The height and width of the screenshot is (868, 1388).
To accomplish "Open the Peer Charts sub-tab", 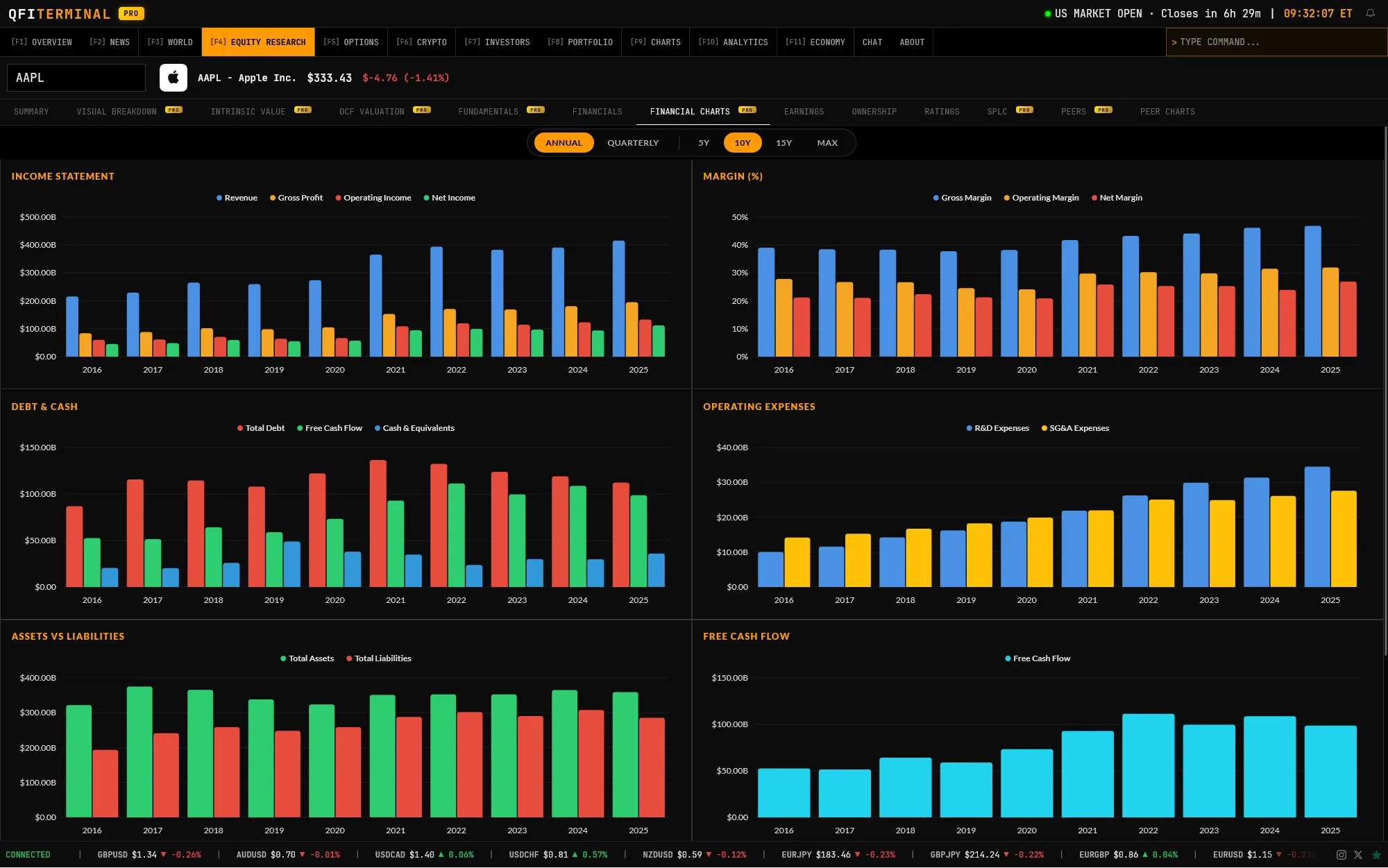I will 1167,112.
